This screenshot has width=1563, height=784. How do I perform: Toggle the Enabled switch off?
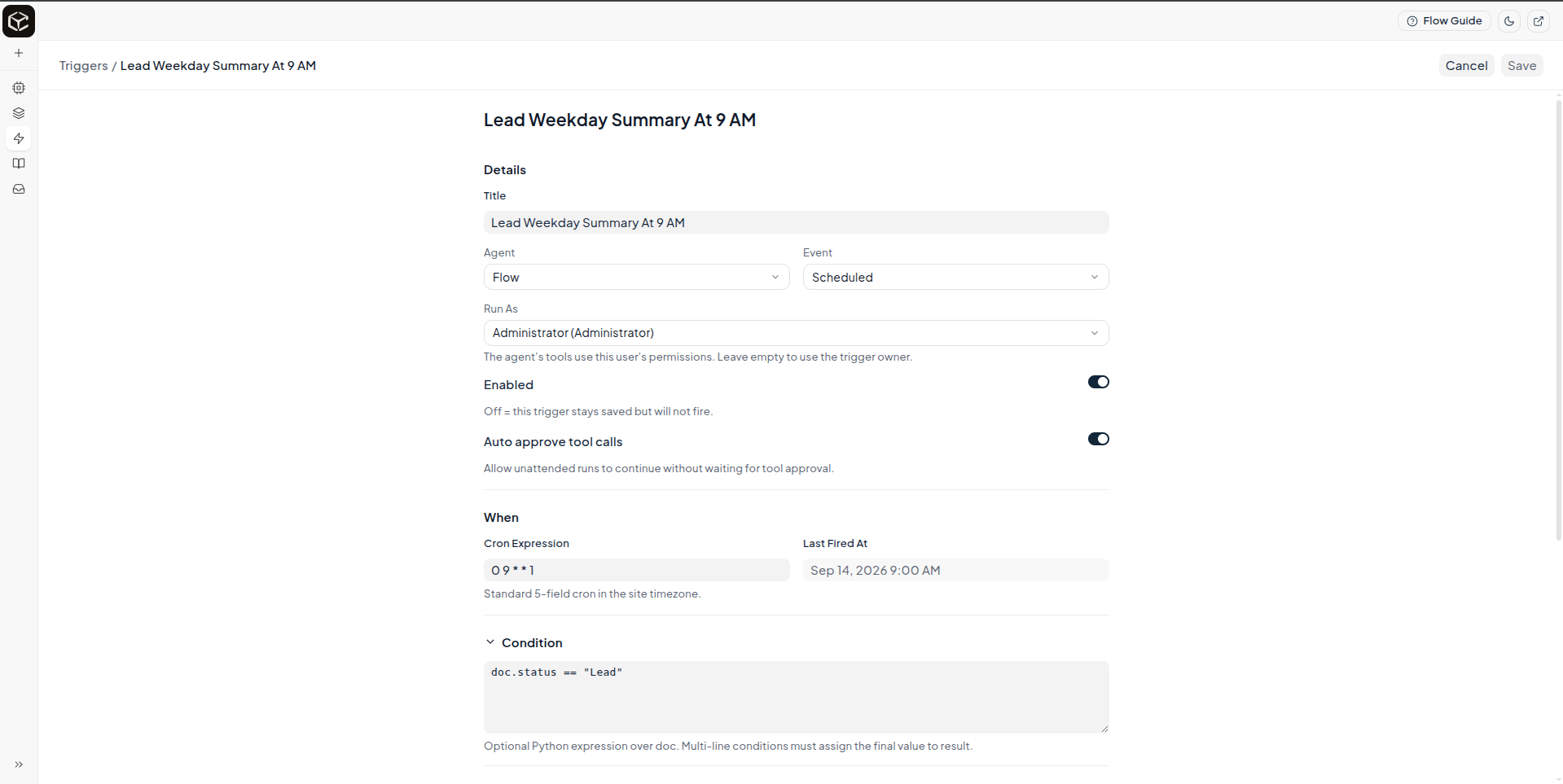click(x=1098, y=382)
